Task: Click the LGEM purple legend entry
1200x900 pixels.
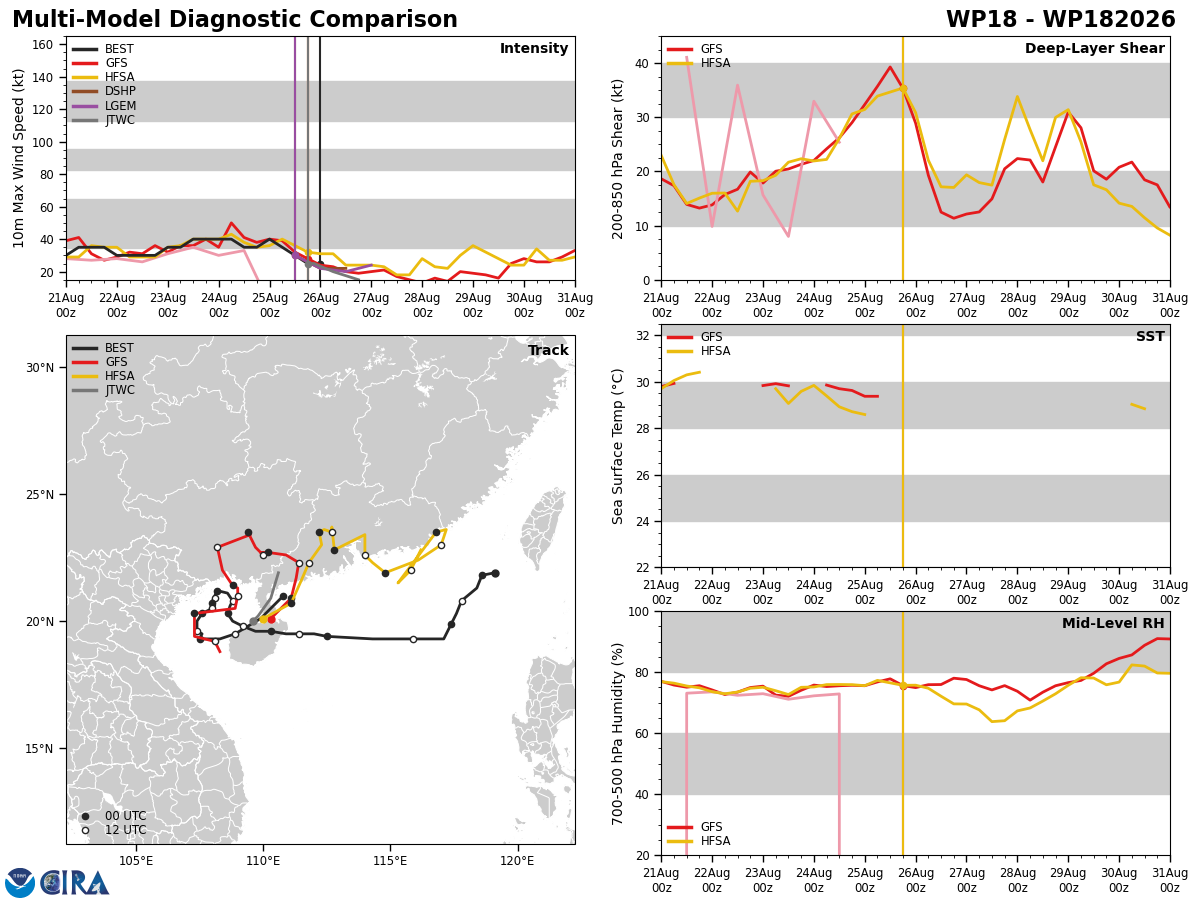Action: [x=104, y=106]
